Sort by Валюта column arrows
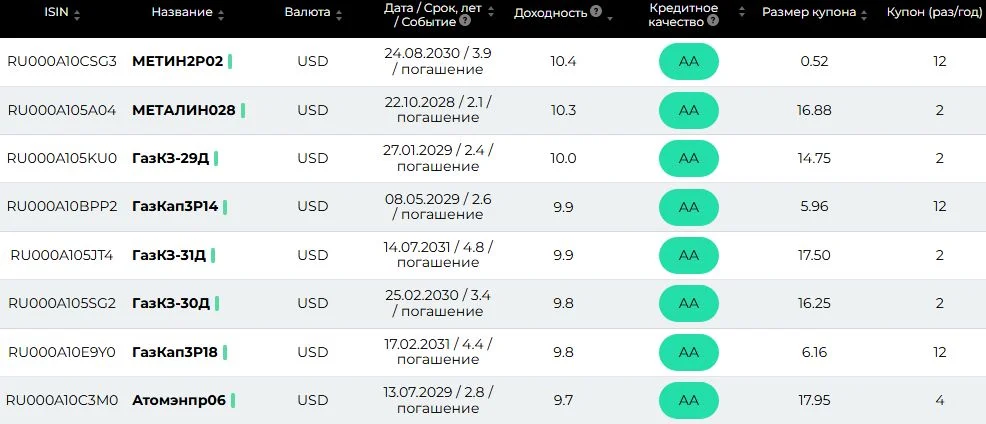986x424 pixels. pos(339,14)
